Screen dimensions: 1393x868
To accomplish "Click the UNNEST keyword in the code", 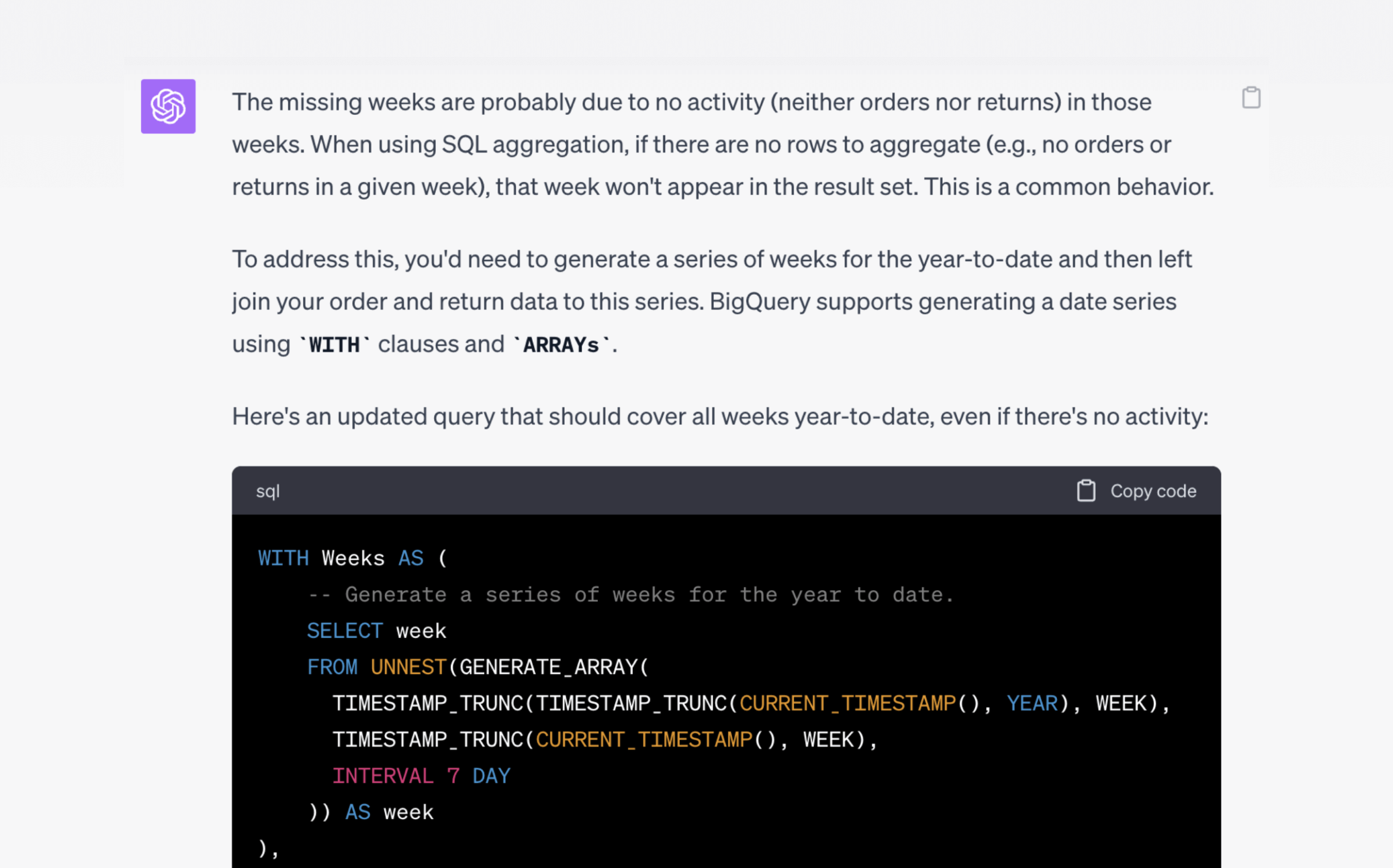I will [409, 667].
